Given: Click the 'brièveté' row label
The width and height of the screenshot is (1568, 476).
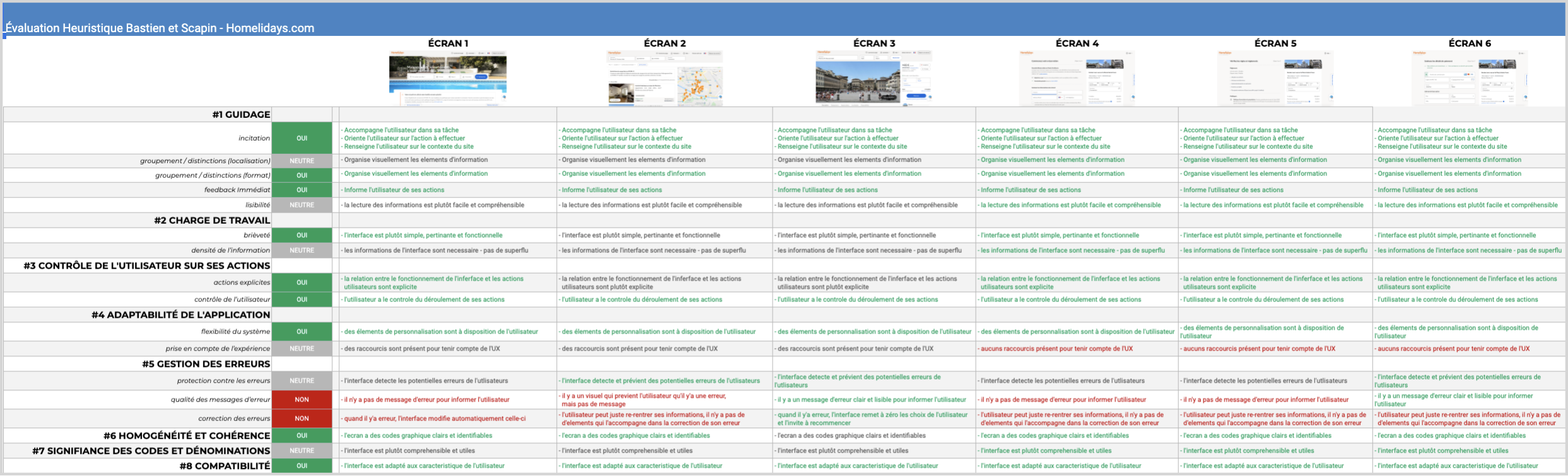Looking at the screenshot, I should click(x=257, y=235).
